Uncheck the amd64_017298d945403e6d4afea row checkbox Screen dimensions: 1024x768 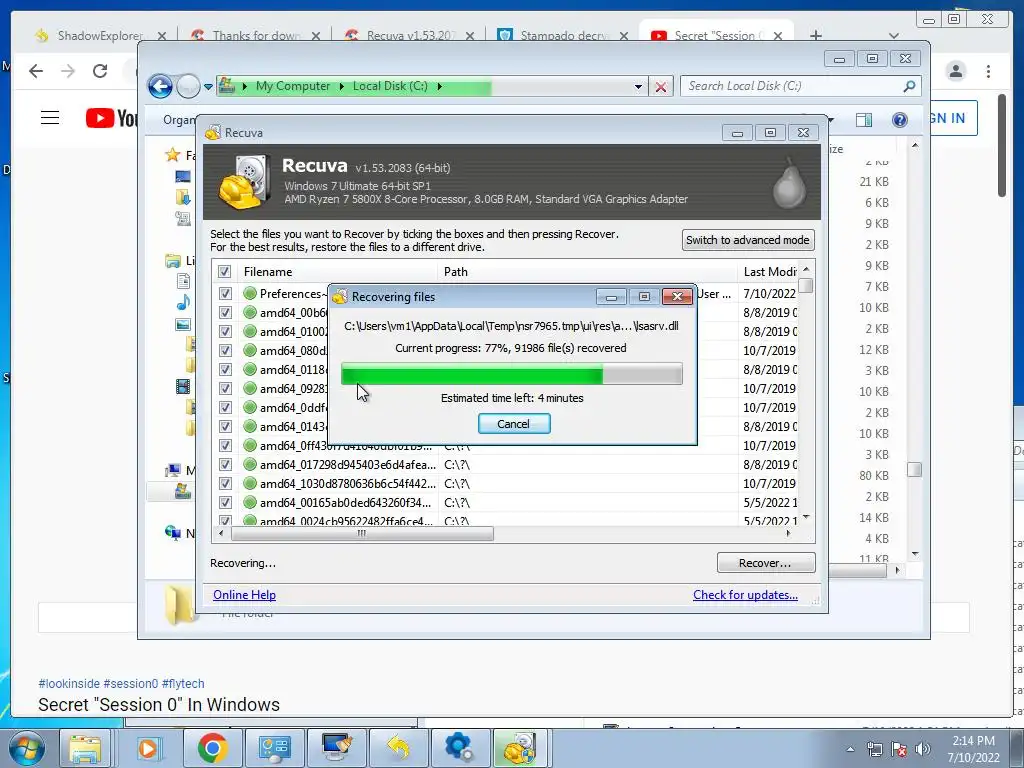point(225,464)
